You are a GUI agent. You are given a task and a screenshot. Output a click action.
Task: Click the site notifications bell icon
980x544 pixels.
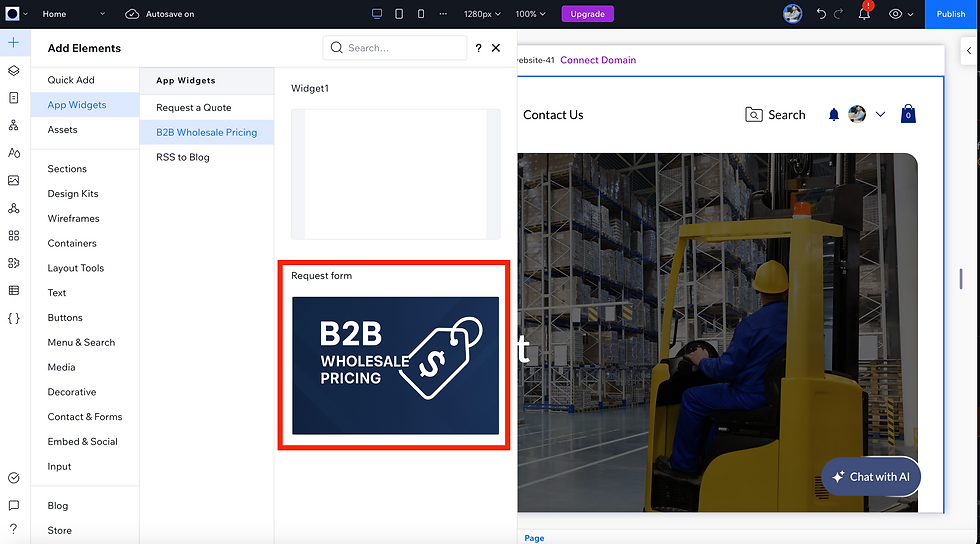(x=834, y=114)
